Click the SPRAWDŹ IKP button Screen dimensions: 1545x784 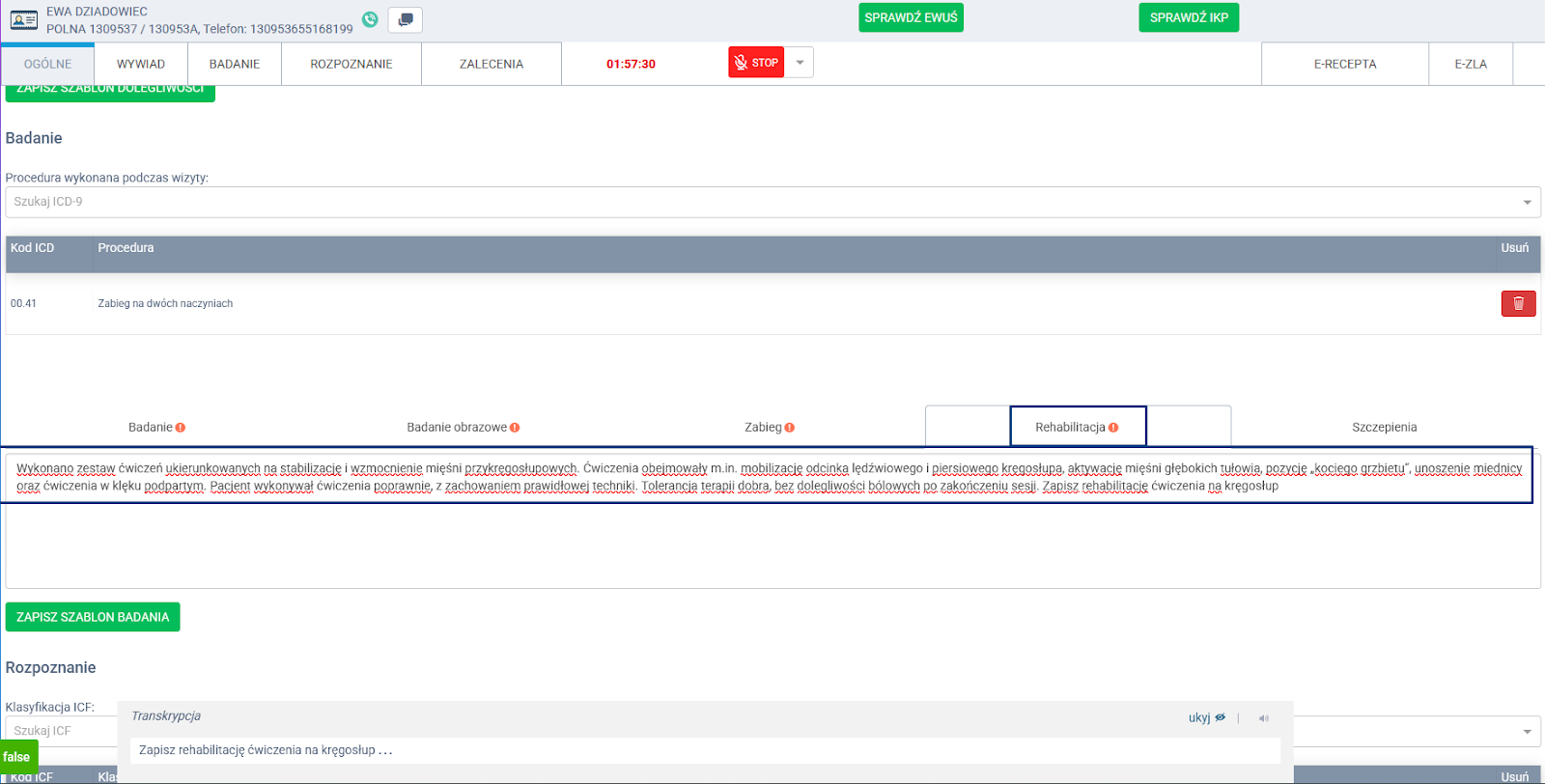coord(1189,18)
